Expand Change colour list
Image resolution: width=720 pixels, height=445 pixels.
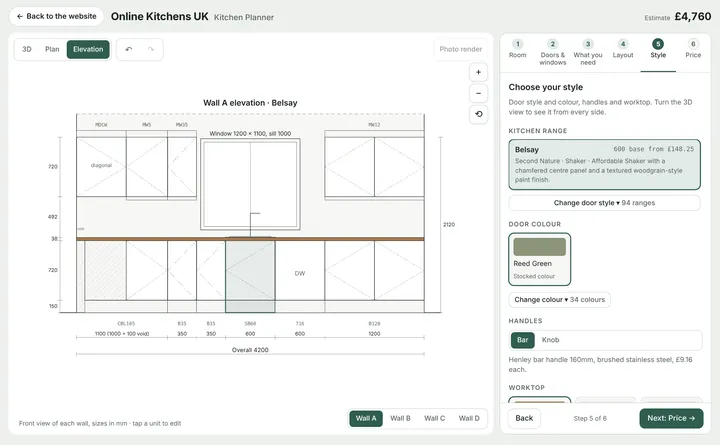tap(559, 300)
